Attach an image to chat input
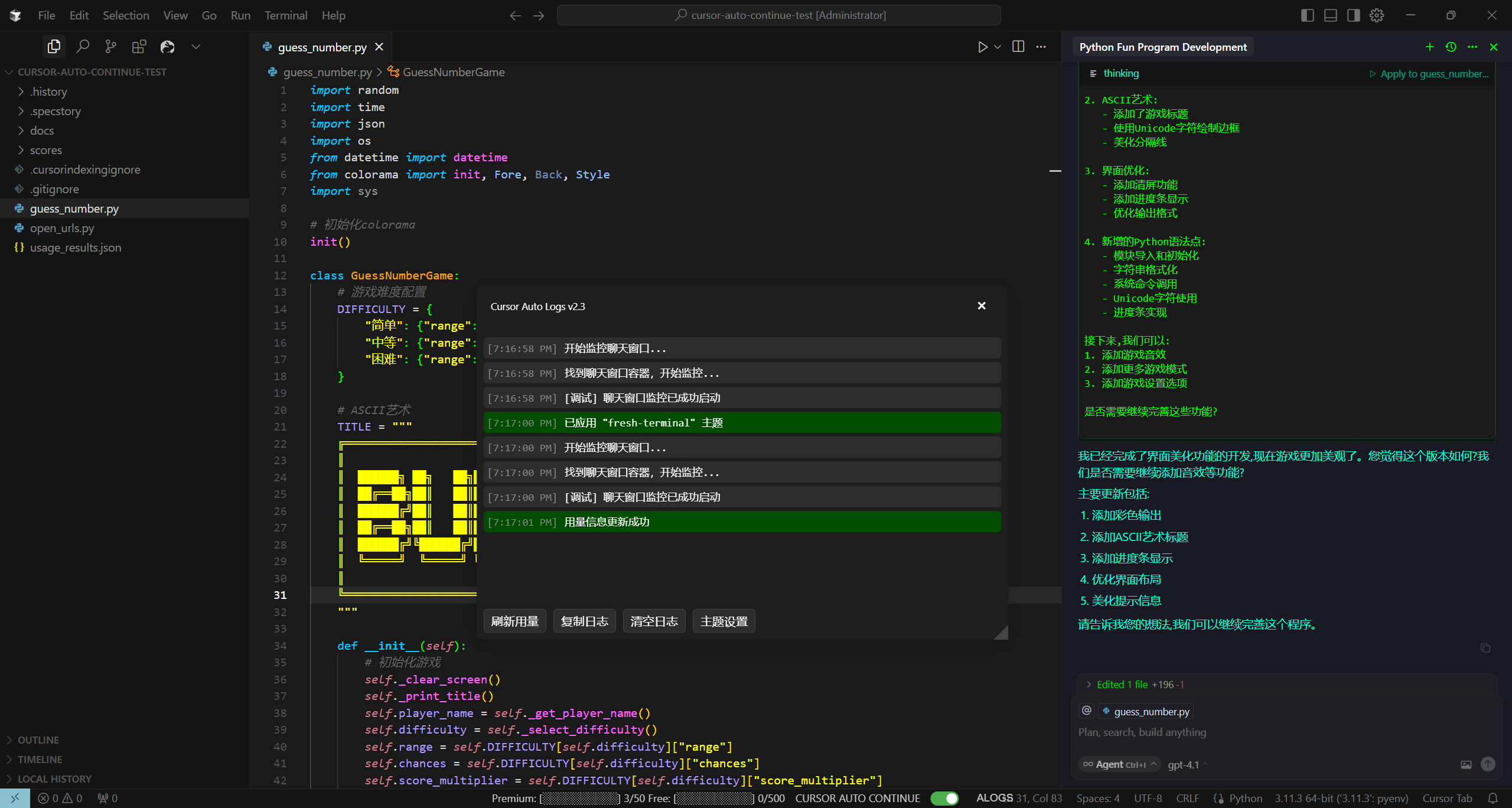The image size is (1512, 808). pyautogui.click(x=1466, y=764)
